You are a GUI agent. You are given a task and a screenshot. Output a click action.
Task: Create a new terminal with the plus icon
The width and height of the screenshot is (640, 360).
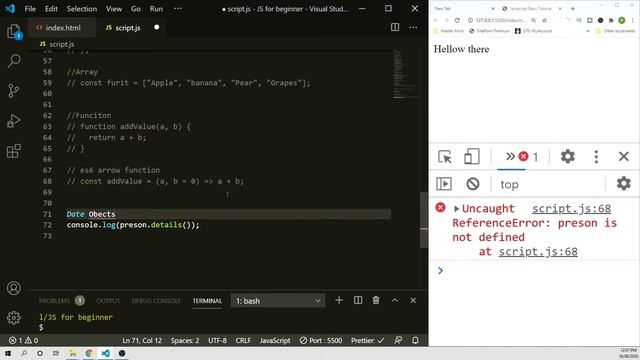tap(339, 300)
